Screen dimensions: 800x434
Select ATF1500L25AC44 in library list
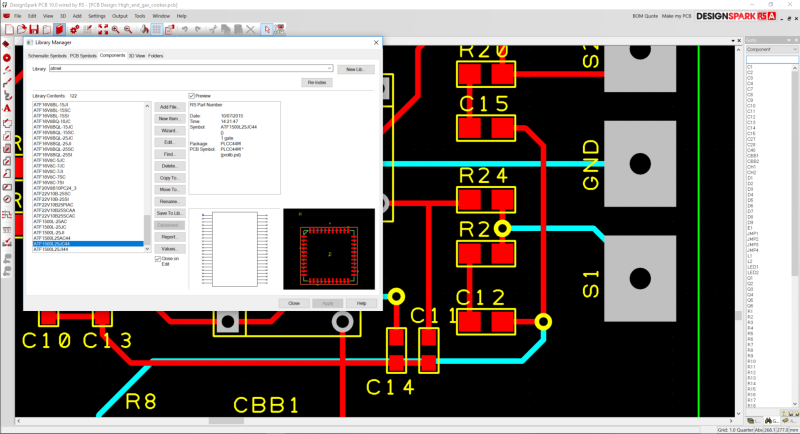coord(52,238)
